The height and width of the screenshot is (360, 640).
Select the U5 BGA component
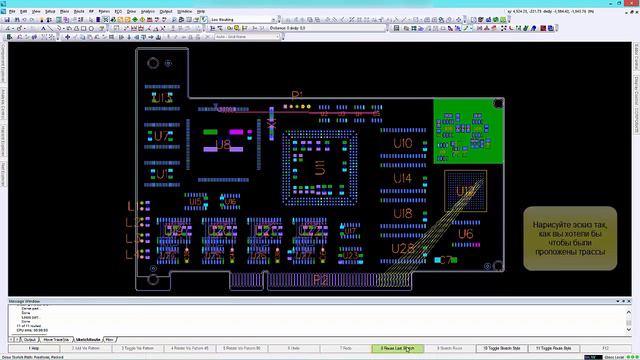coord(320,168)
